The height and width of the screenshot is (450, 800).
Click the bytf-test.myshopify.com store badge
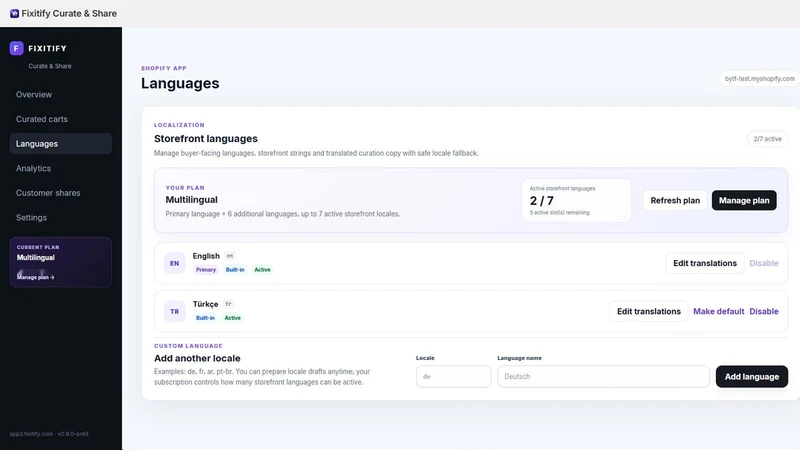point(759,79)
